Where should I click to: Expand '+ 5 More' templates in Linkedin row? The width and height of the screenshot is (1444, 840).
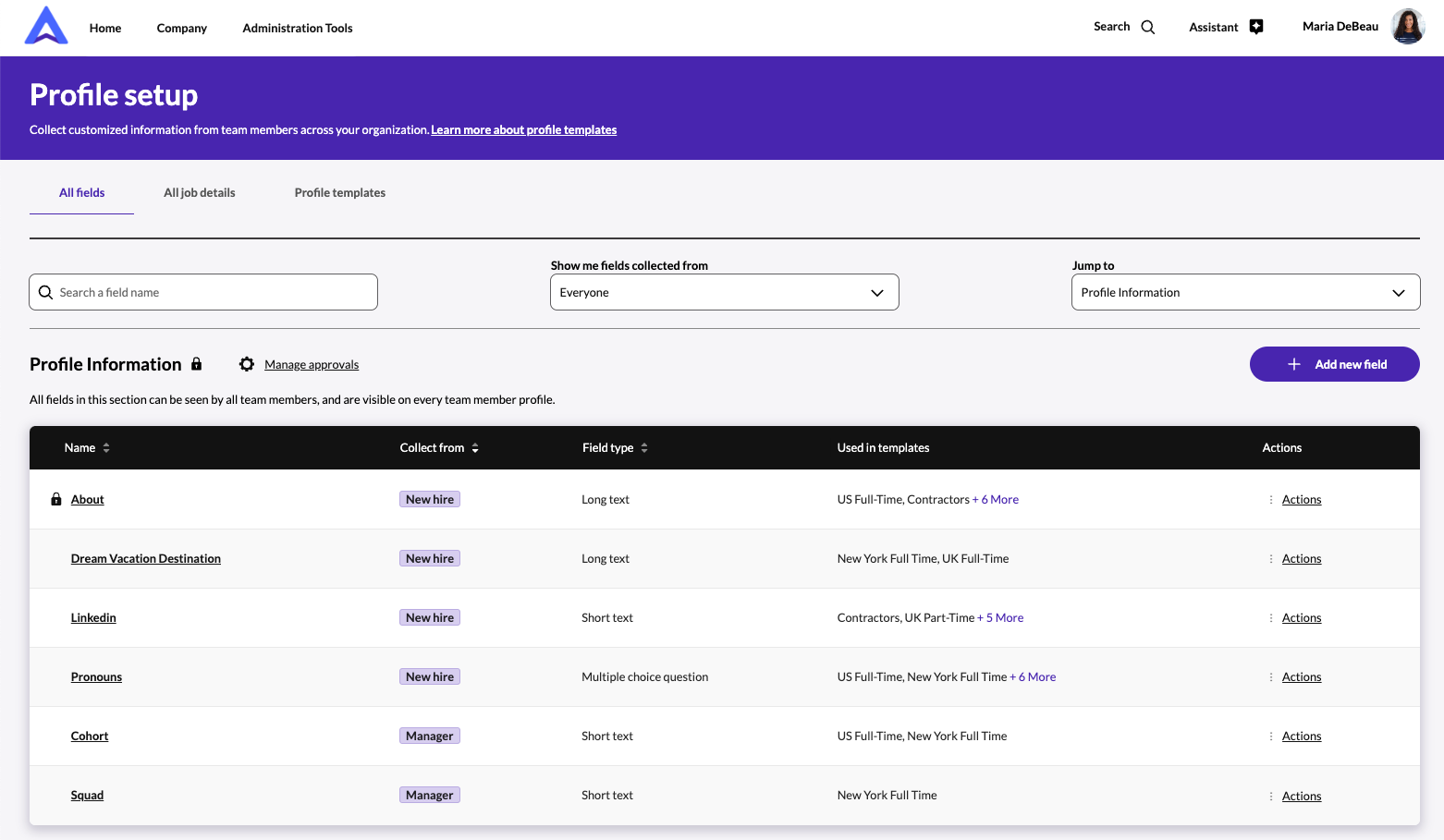pyautogui.click(x=1000, y=617)
